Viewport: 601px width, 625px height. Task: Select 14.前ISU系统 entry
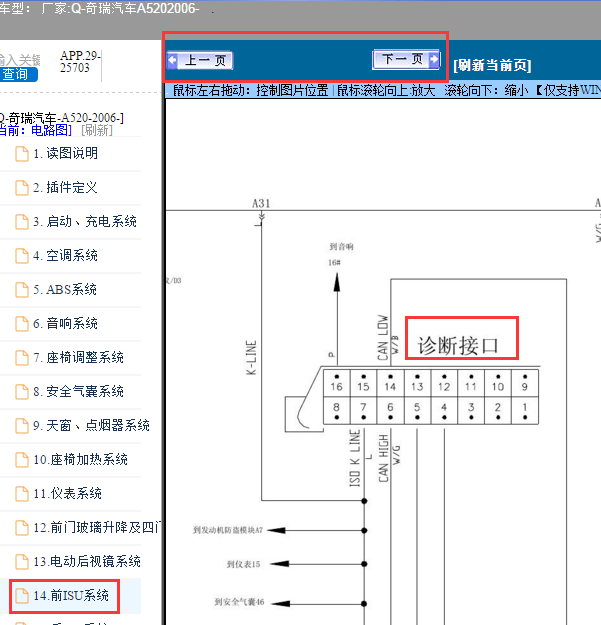71,596
